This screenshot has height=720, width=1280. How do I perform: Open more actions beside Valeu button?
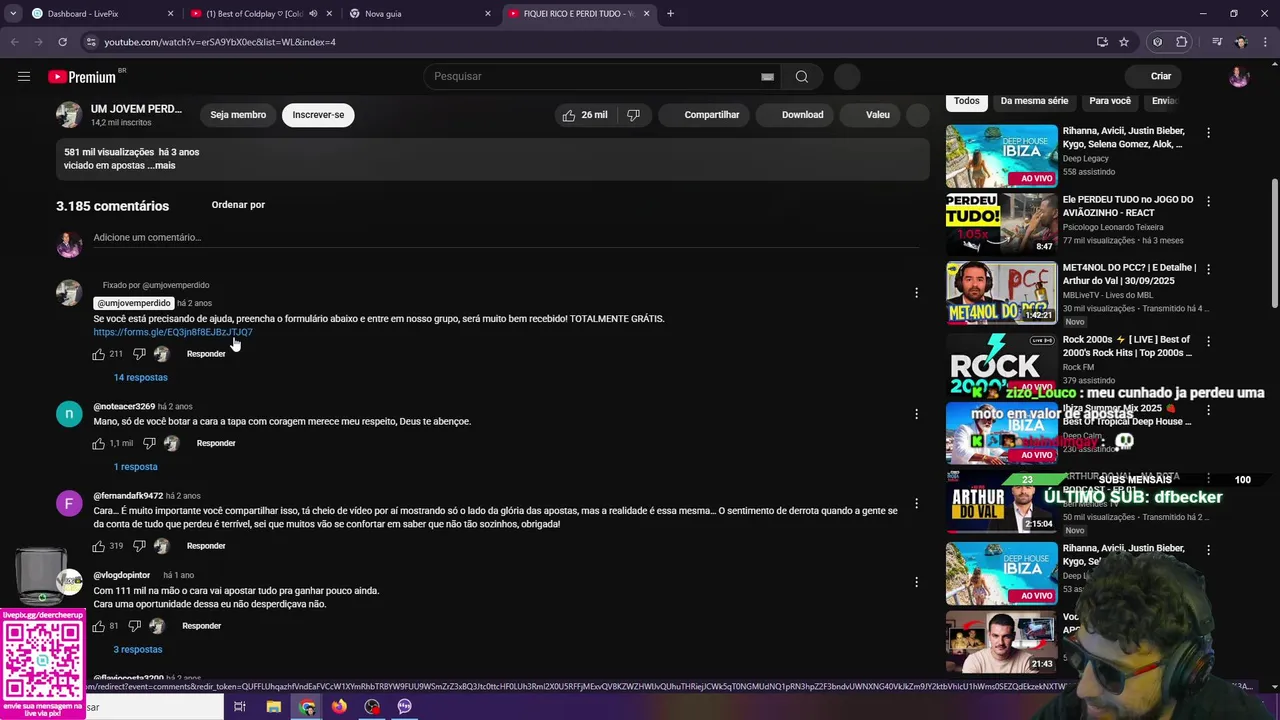point(917,115)
